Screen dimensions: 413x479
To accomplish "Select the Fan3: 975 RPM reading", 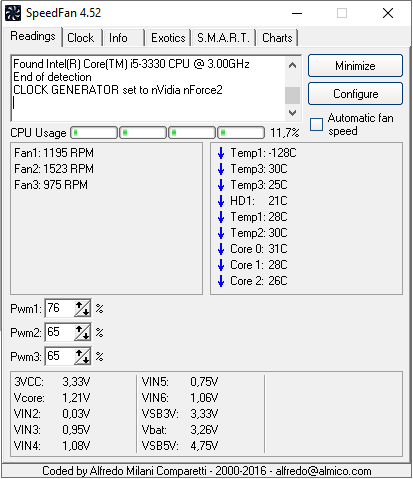I will click(51, 185).
